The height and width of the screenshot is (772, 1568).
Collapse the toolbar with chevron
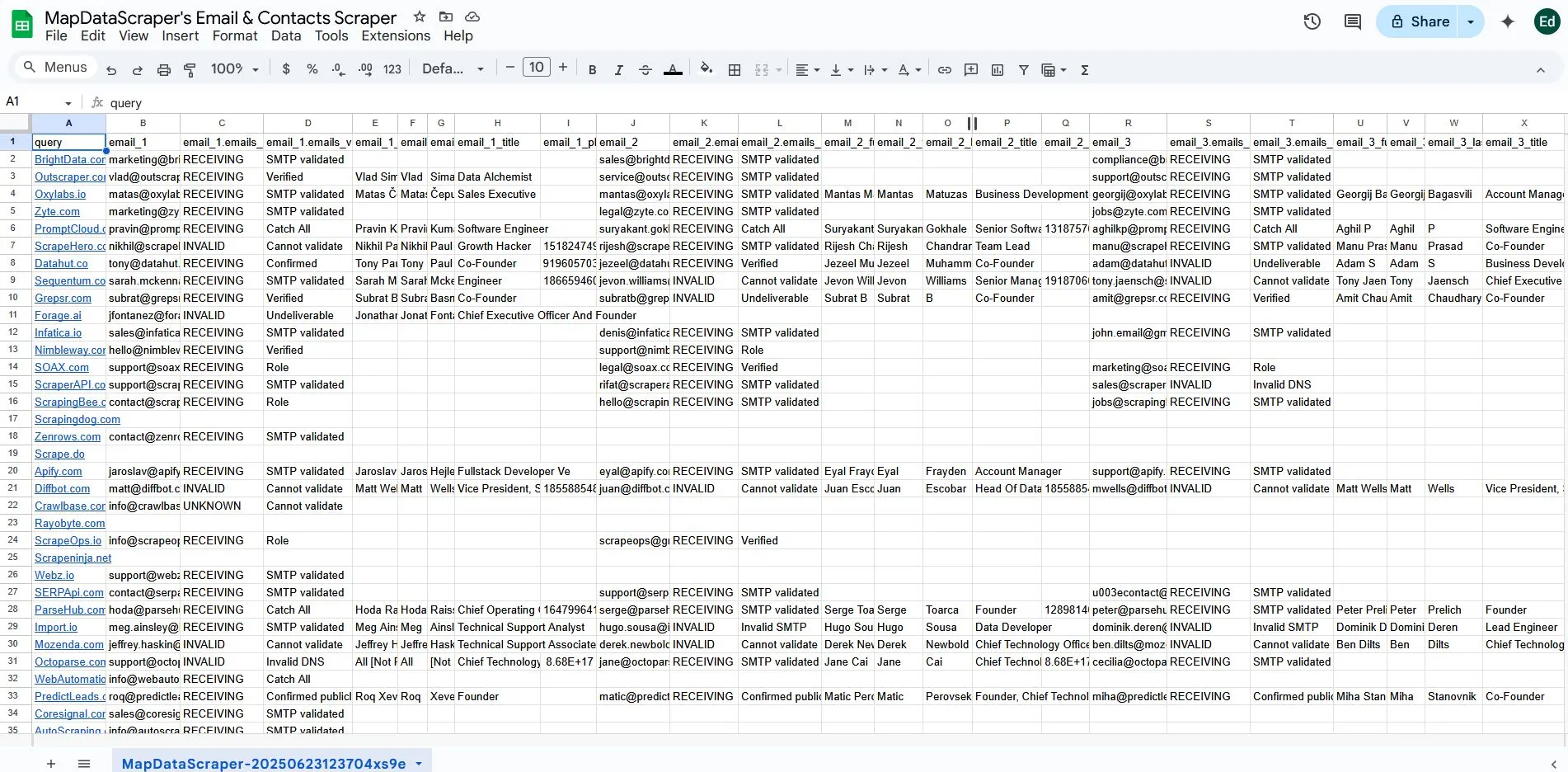1540,70
